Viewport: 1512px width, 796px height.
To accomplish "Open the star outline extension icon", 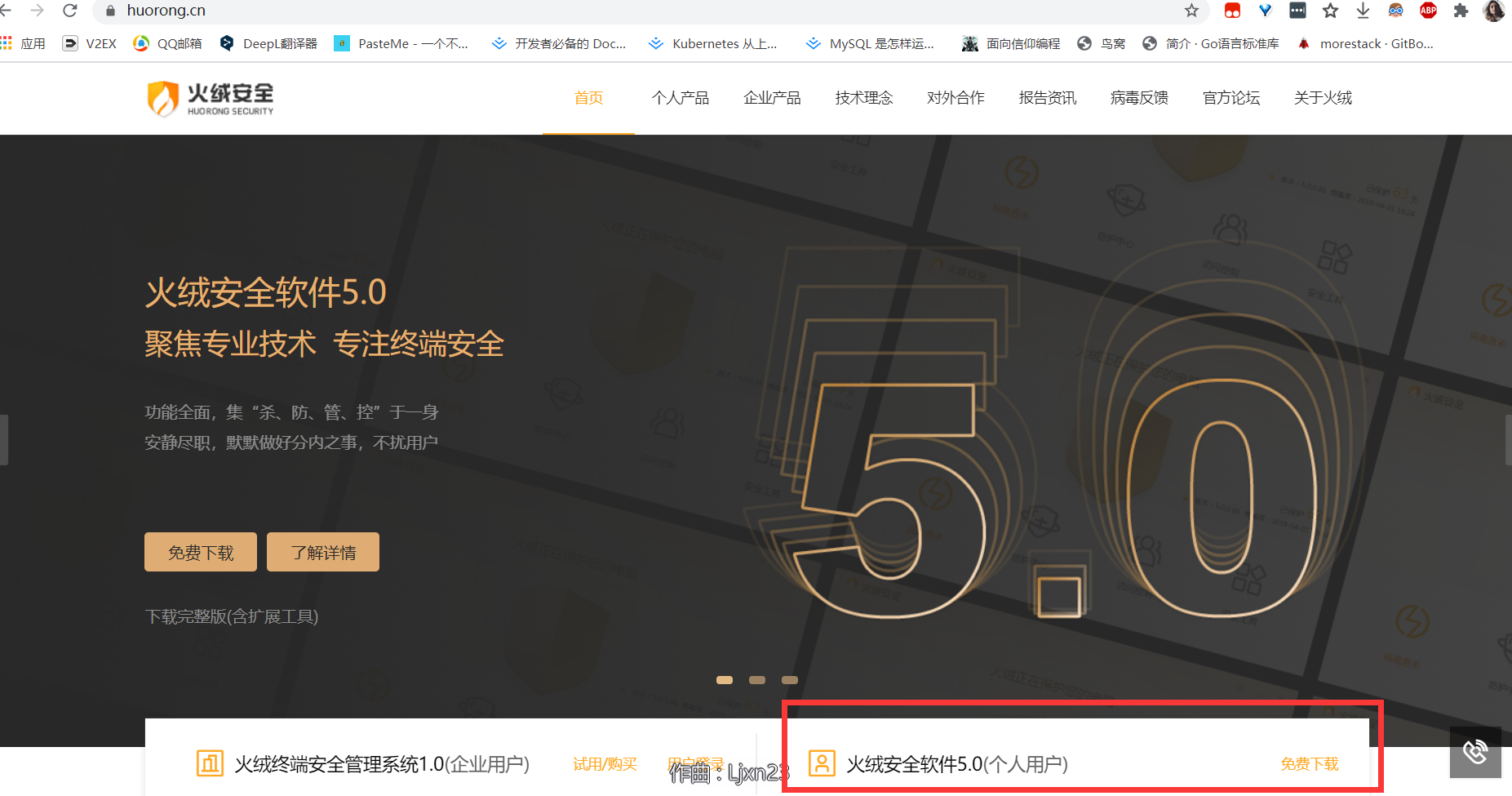I will click(x=1331, y=11).
